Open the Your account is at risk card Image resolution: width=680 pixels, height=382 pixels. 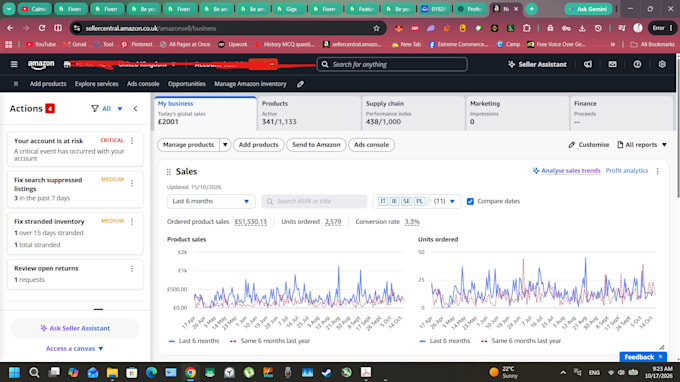[75, 149]
